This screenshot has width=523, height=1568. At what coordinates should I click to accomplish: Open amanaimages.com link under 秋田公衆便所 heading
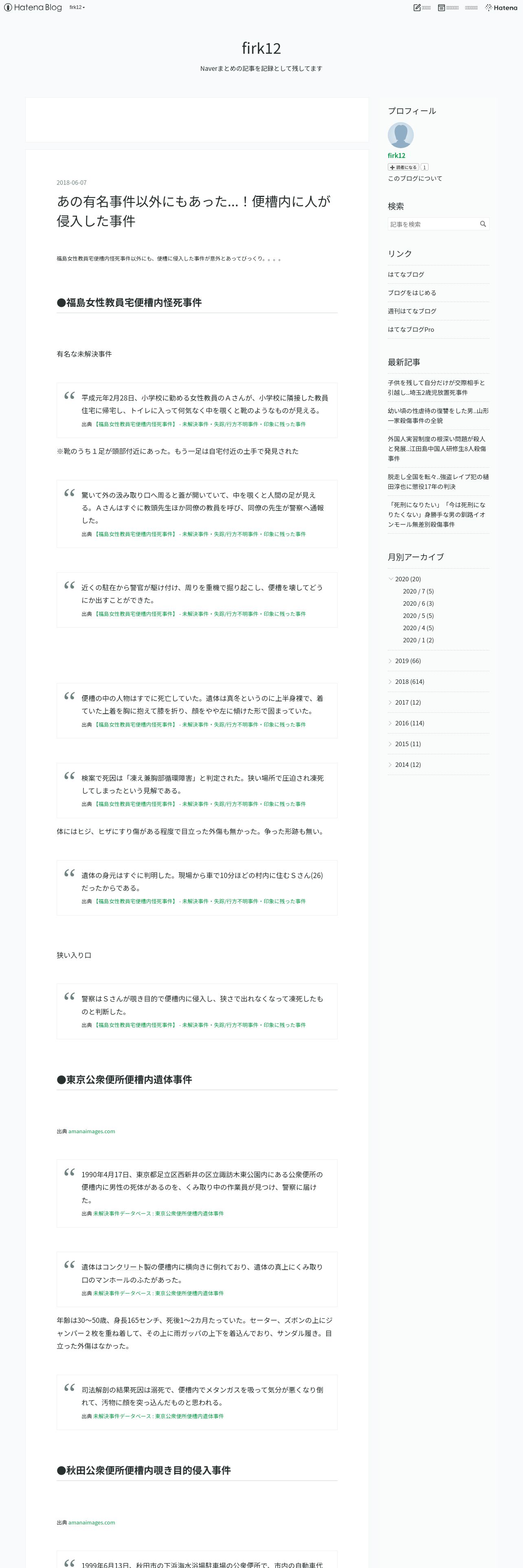click(x=91, y=1522)
